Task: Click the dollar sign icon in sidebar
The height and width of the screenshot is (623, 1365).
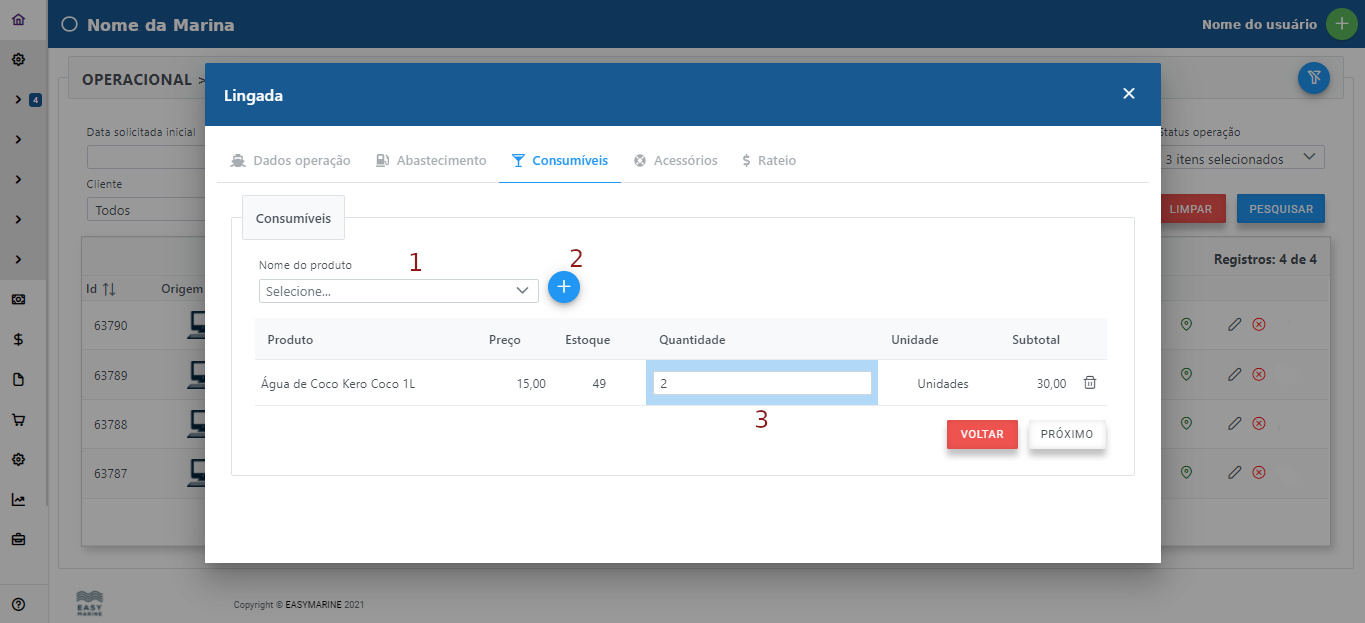Action: (x=18, y=339)
